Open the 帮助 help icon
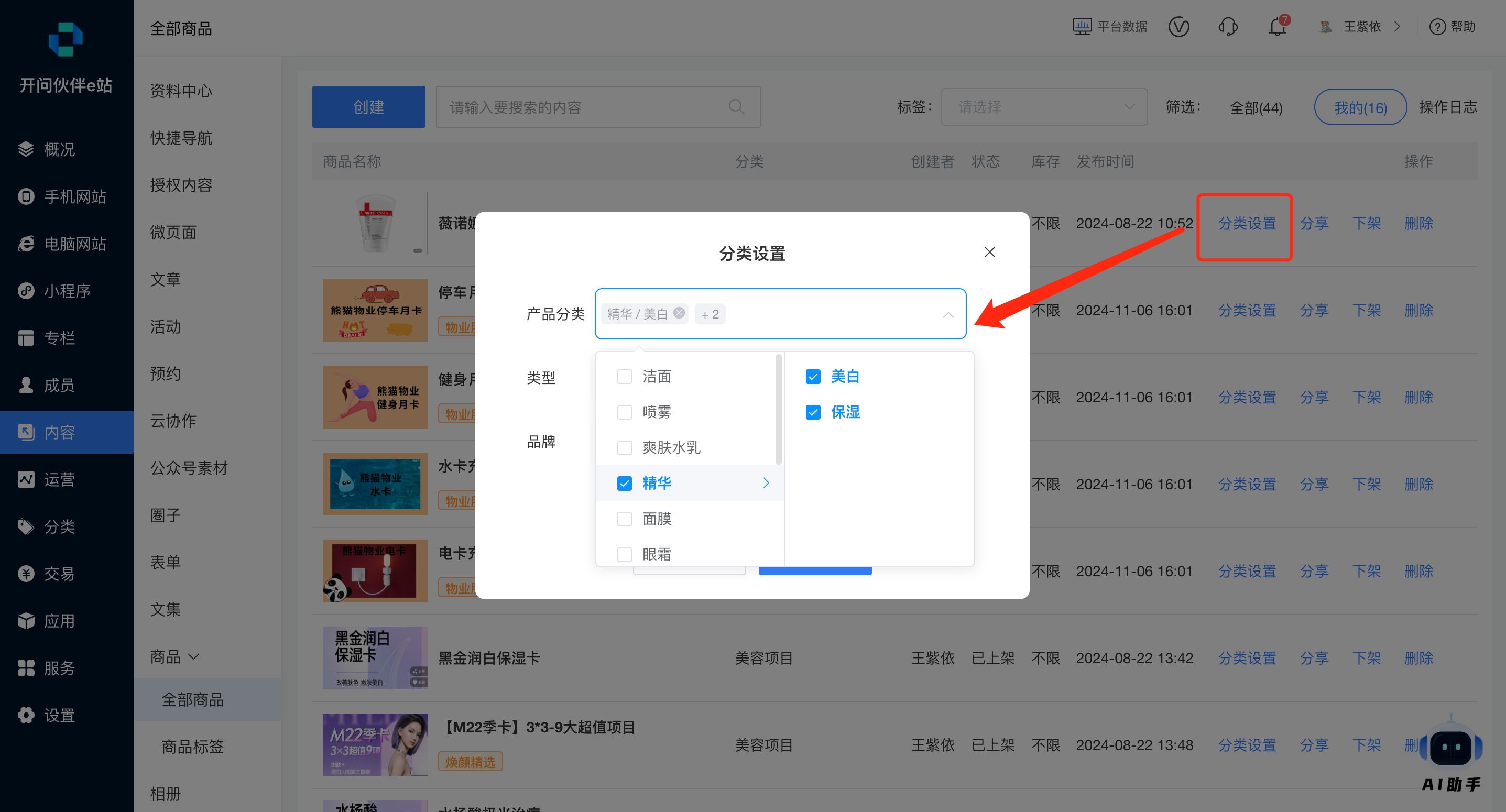The height and width of the screenshot is (812, 1506). 1437,27
